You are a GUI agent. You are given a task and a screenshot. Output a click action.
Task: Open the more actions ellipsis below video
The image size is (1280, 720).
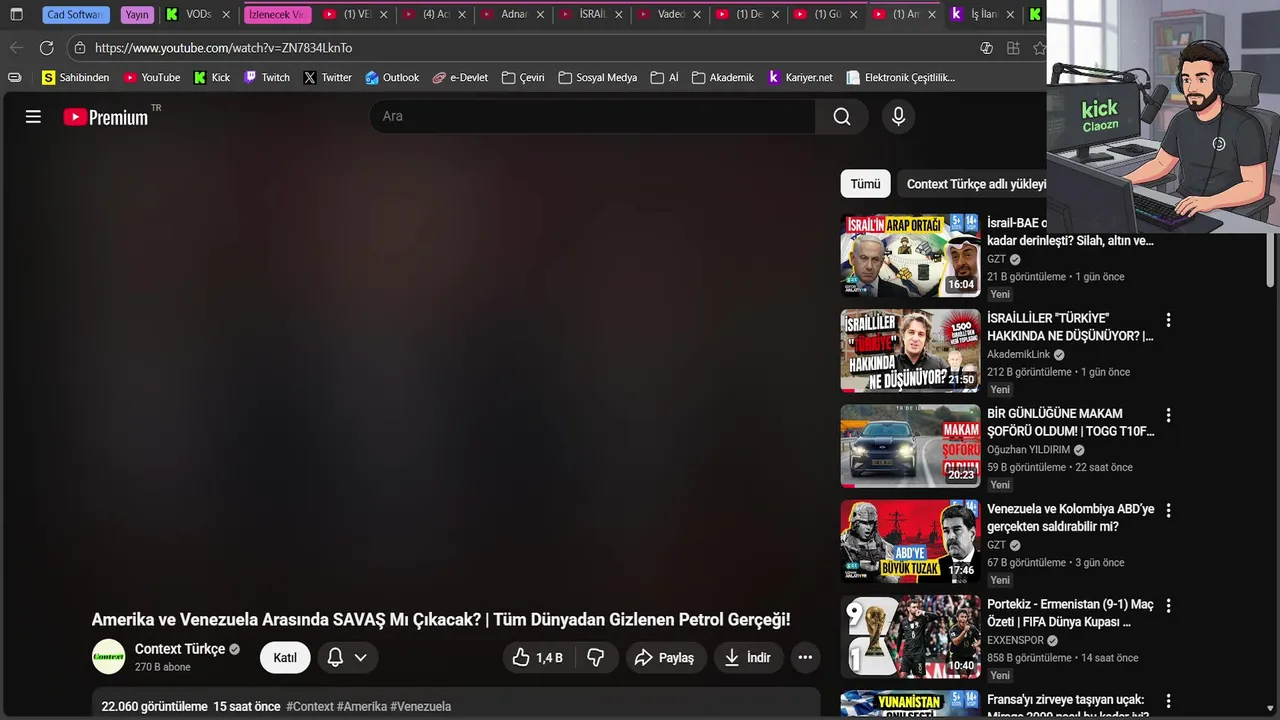click(805, 658)
